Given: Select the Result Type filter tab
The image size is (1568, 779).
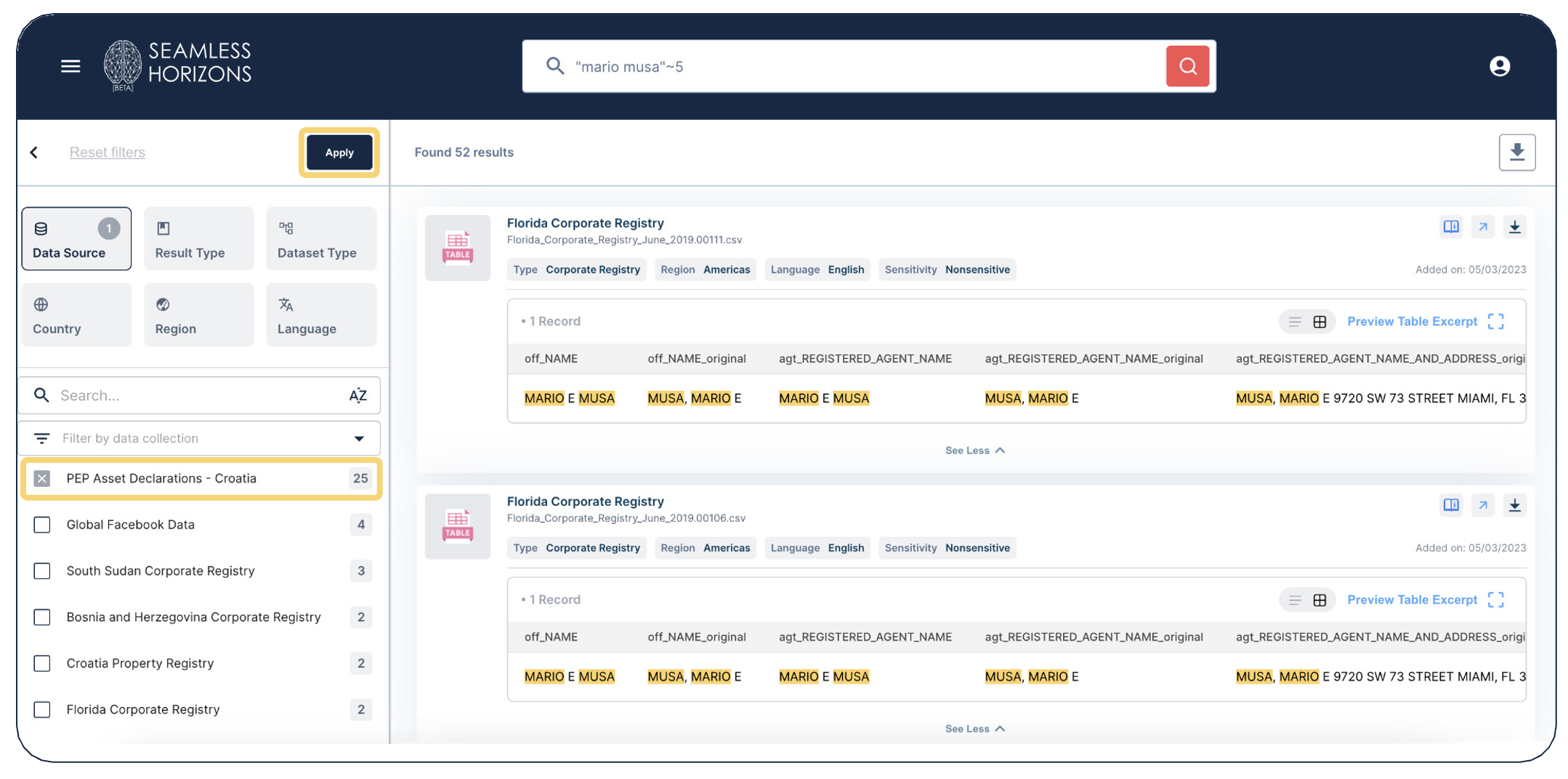Looking at the screenshot, I should tap(199, 239).
